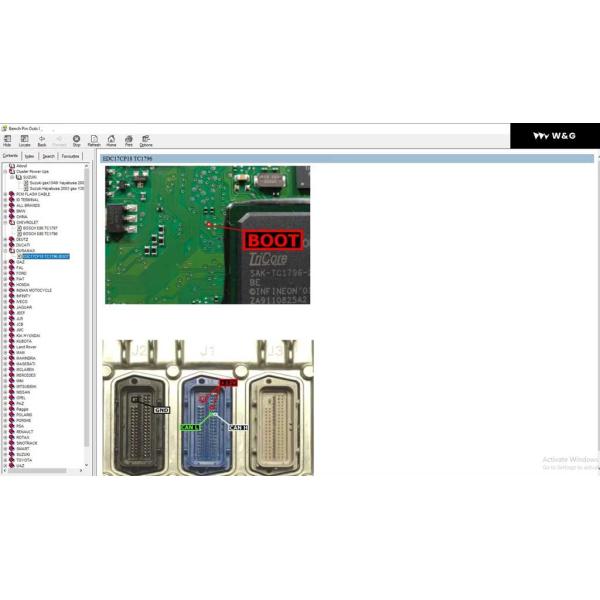The image size is (600, 600).
Task: Select the JAGUAR tree item
Action: click(24, 307)
